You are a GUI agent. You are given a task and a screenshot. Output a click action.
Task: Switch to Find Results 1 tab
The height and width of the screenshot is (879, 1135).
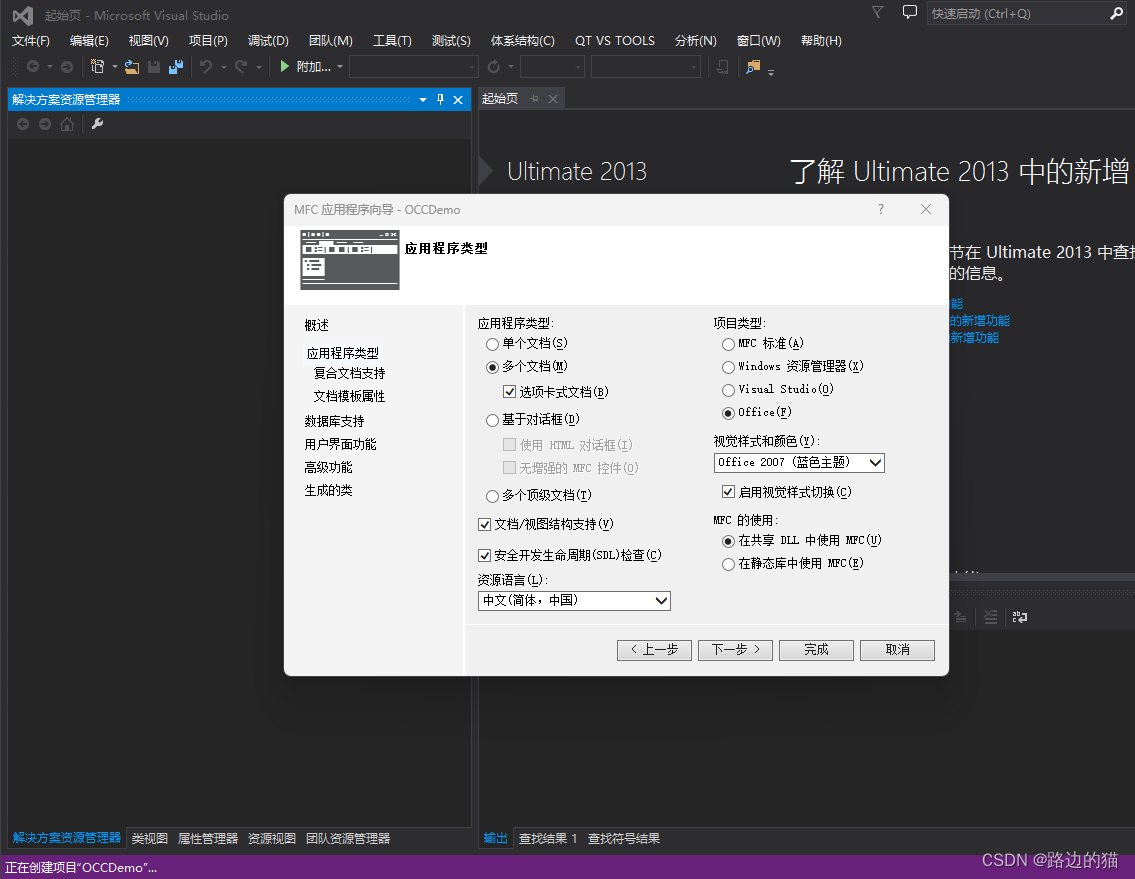548,838
